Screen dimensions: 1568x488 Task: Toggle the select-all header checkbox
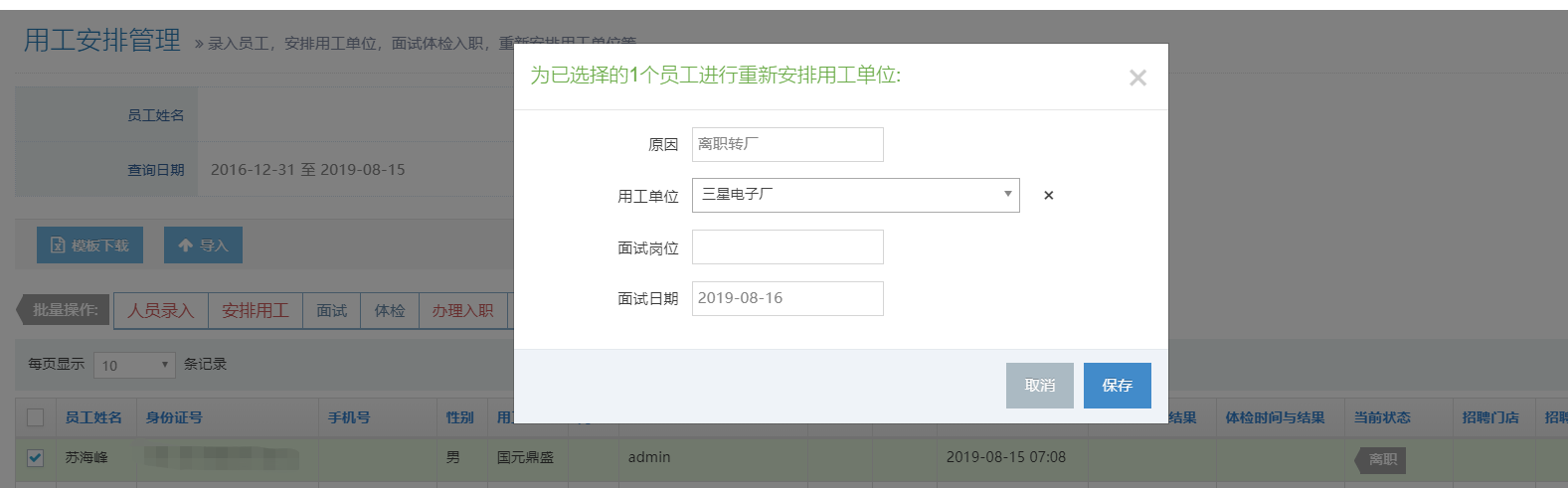click(36, 417)
